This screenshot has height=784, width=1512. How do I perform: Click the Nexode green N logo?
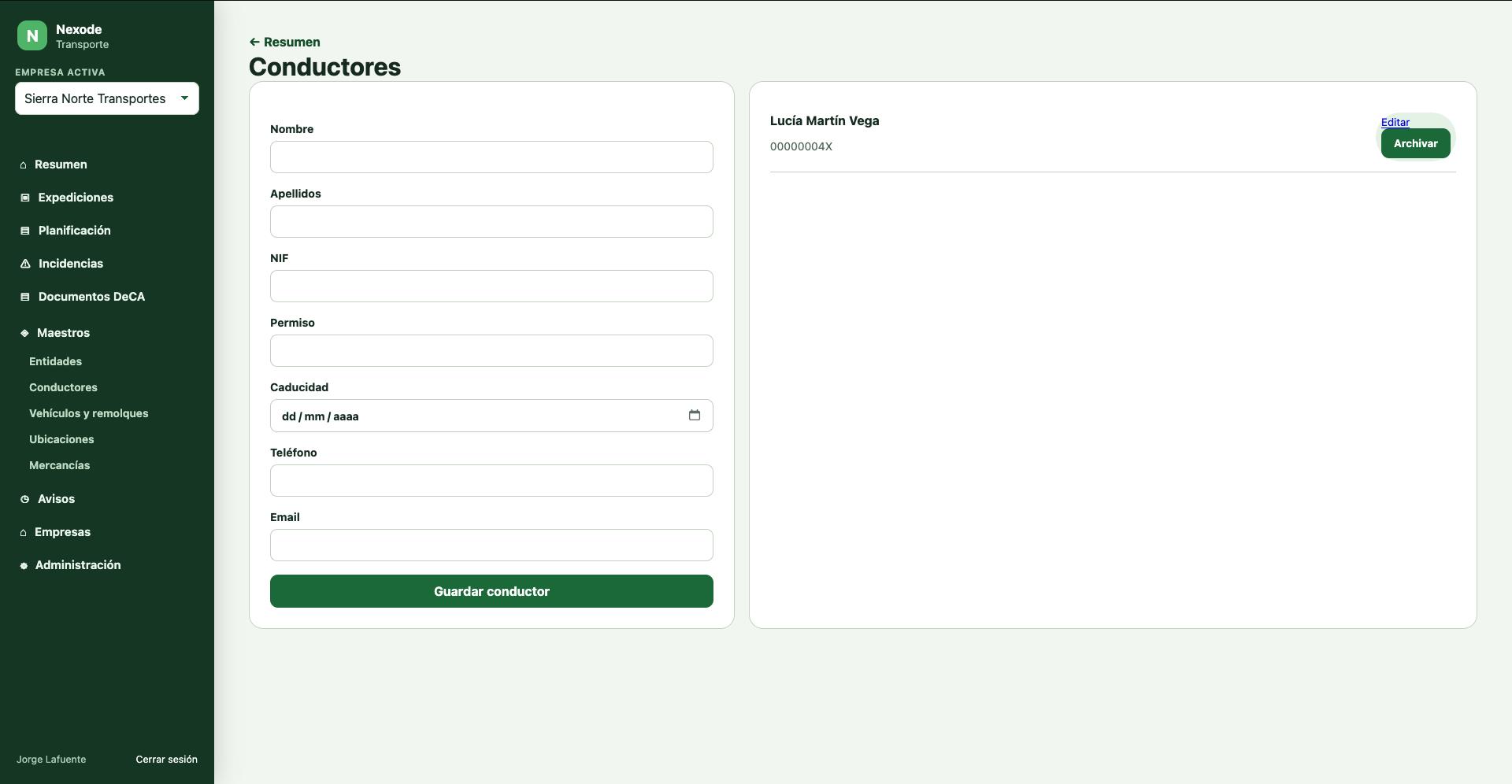tap(32, 35)
